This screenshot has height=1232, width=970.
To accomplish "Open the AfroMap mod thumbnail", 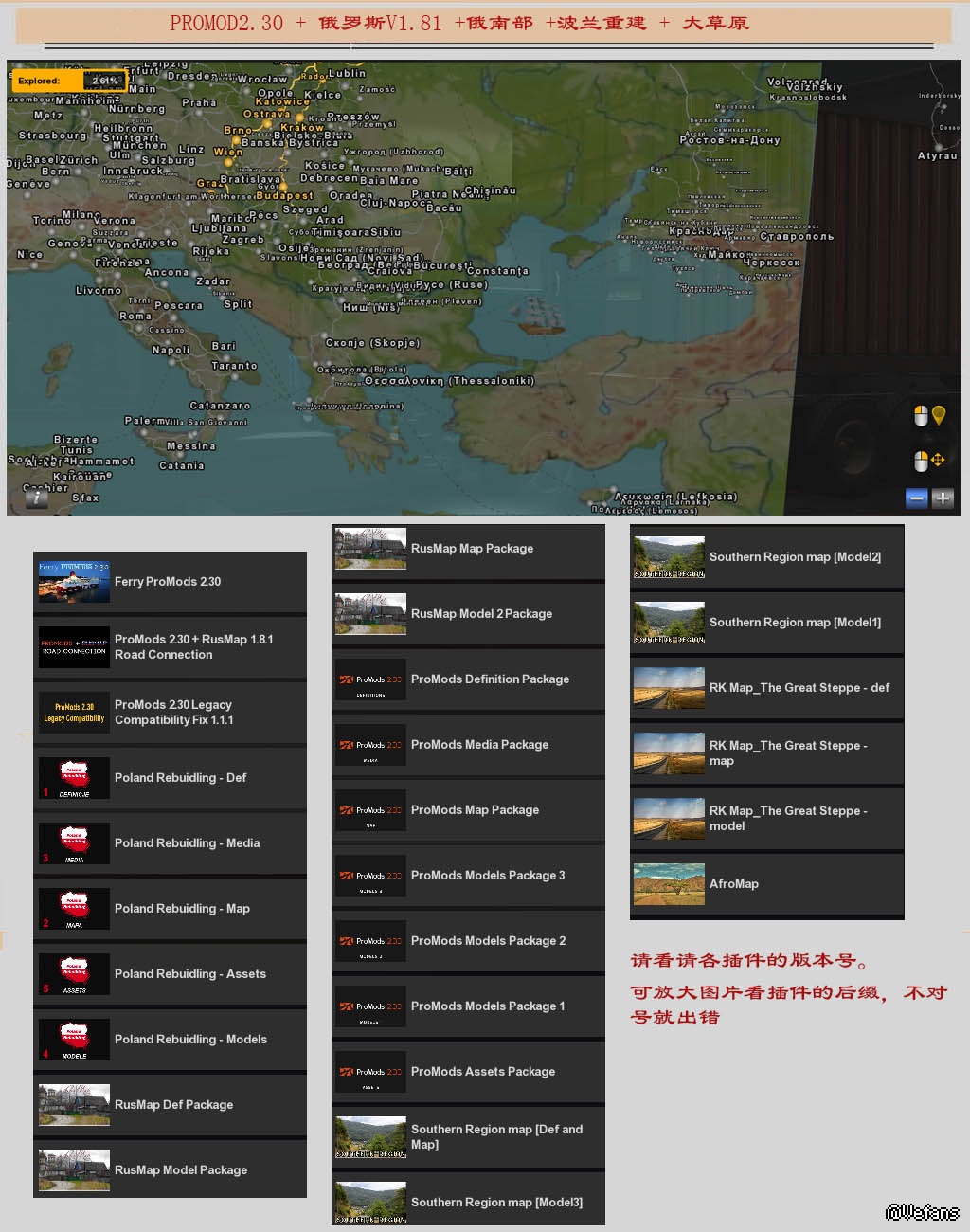I will pos(669,884).
